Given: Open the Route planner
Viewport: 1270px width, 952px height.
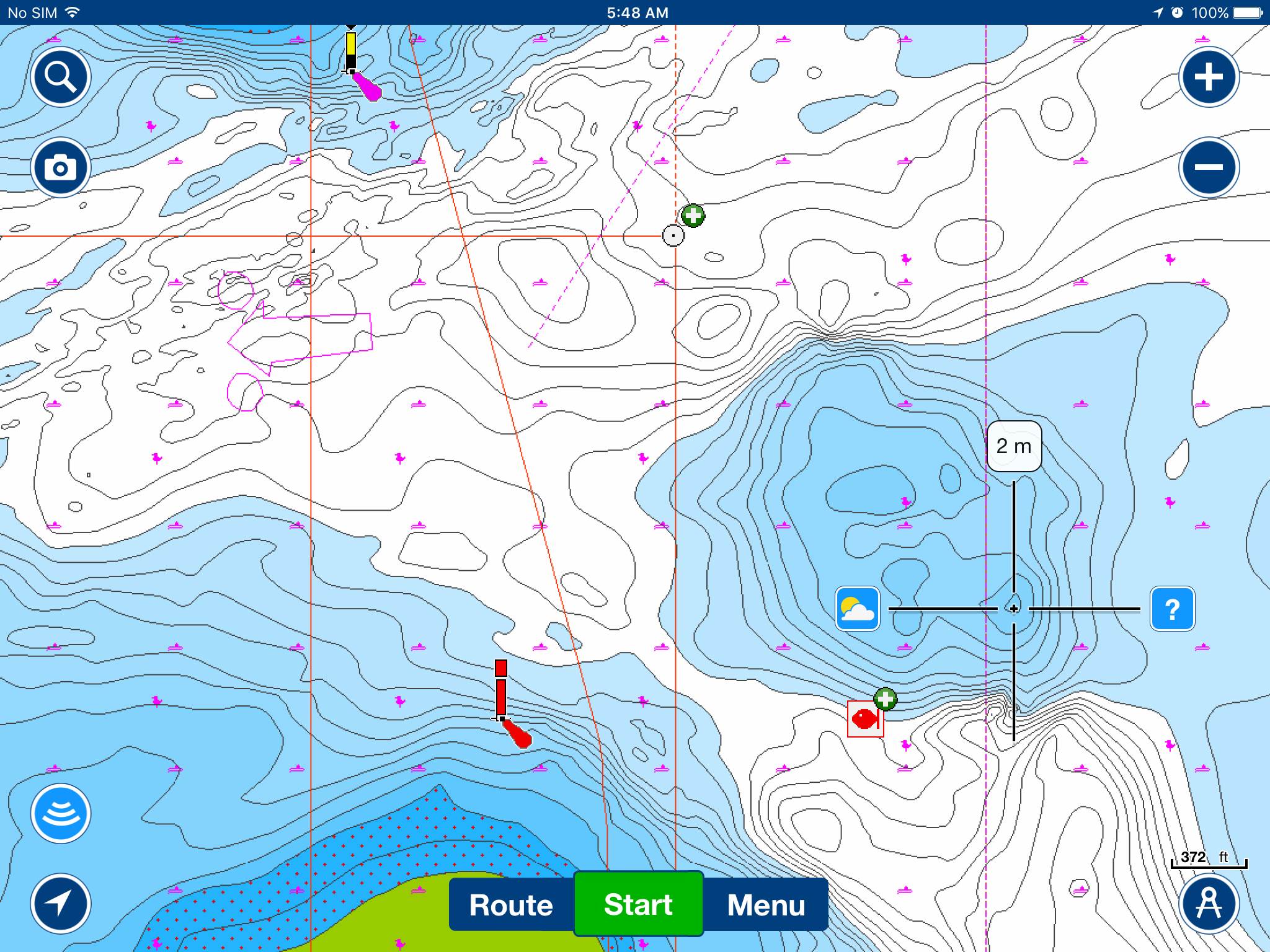Looking at the screenshot, I should [511, 905].
